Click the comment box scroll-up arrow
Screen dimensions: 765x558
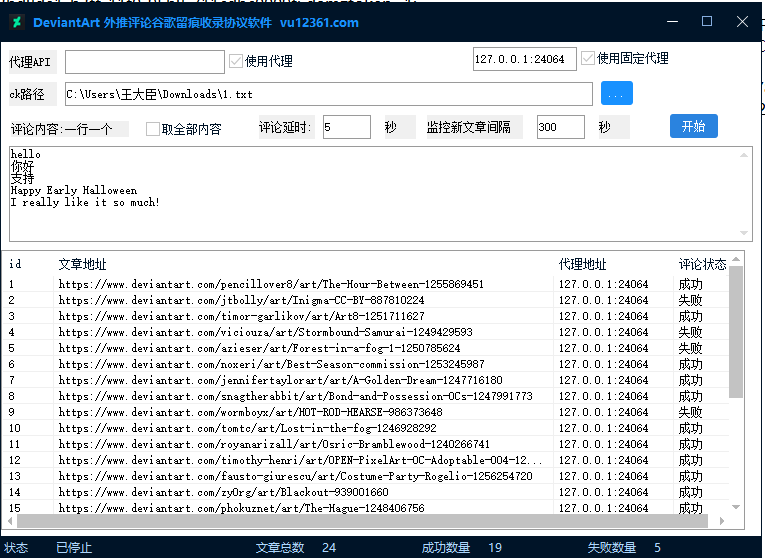click(x=744, y=155)
